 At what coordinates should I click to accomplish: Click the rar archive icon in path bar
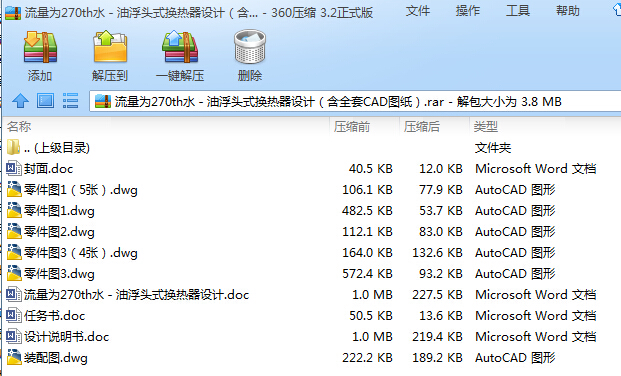103,101
